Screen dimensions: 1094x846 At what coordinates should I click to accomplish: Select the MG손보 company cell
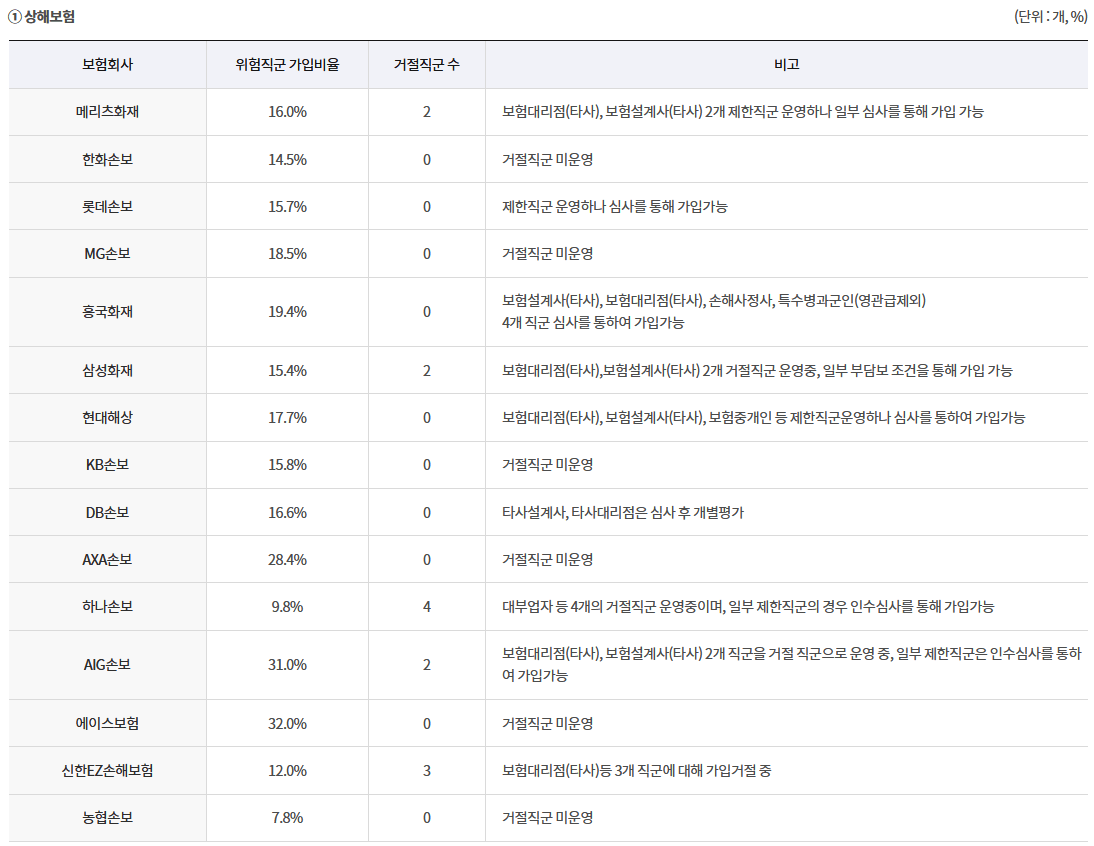[107, 254]
